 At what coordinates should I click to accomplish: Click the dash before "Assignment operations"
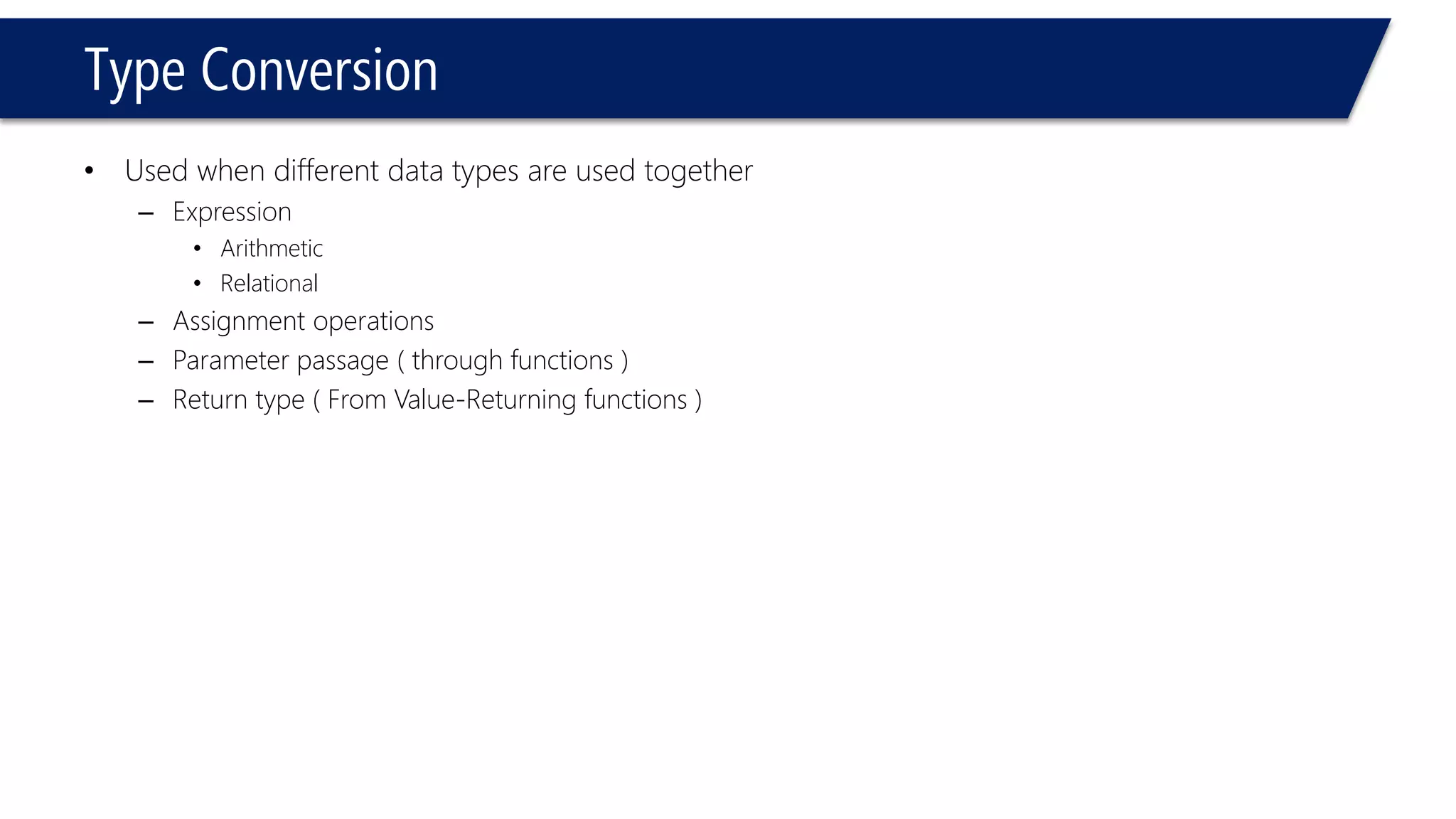click(x=146, y=323)
